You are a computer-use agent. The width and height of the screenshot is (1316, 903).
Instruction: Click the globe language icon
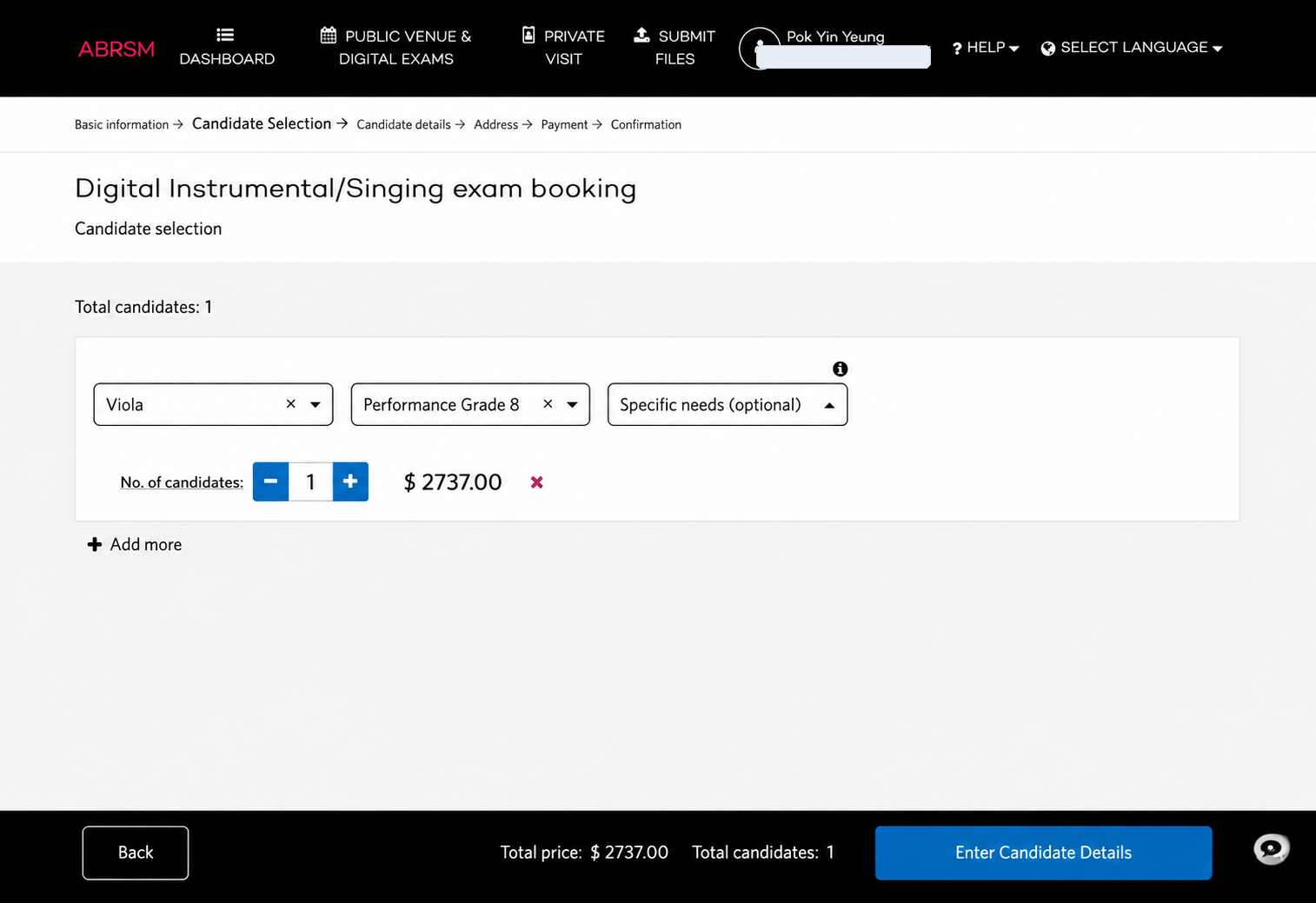1048,49
